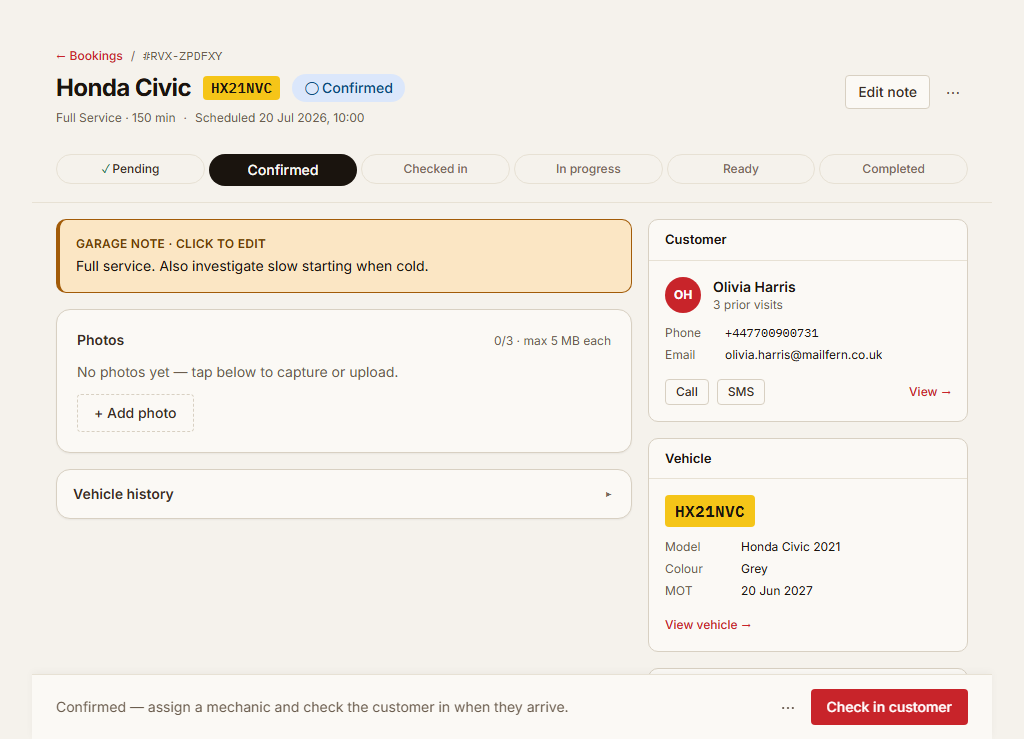This screenshot has height=739, width=1024.
Task: Select the Completed status step
Action: pos(893,169)
